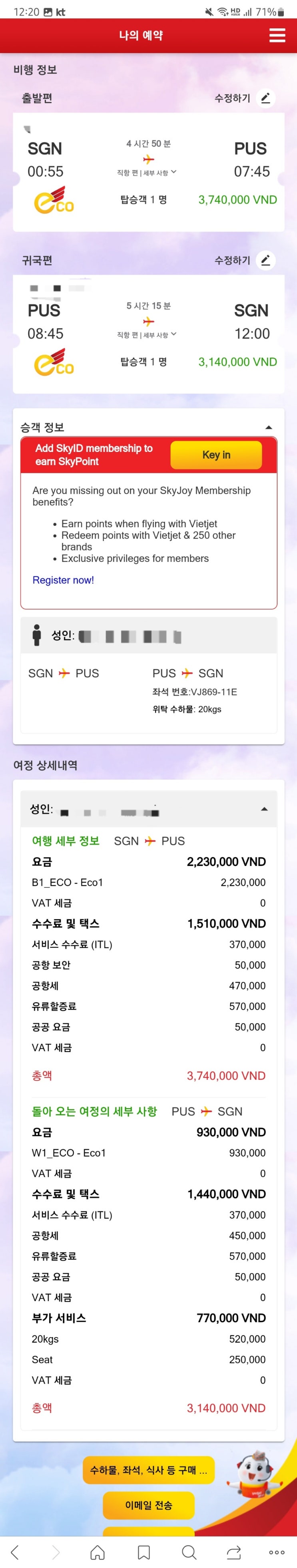Tap the browser search icon

189,1552
